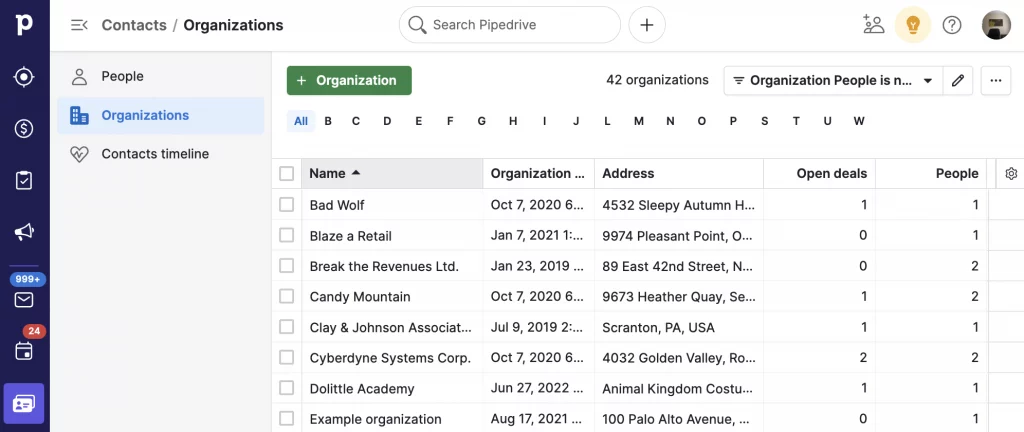The width and height of the screenshot is (1024, 432).
Task: Open Leads radar icon in sidebar
Action: point(24,77)
